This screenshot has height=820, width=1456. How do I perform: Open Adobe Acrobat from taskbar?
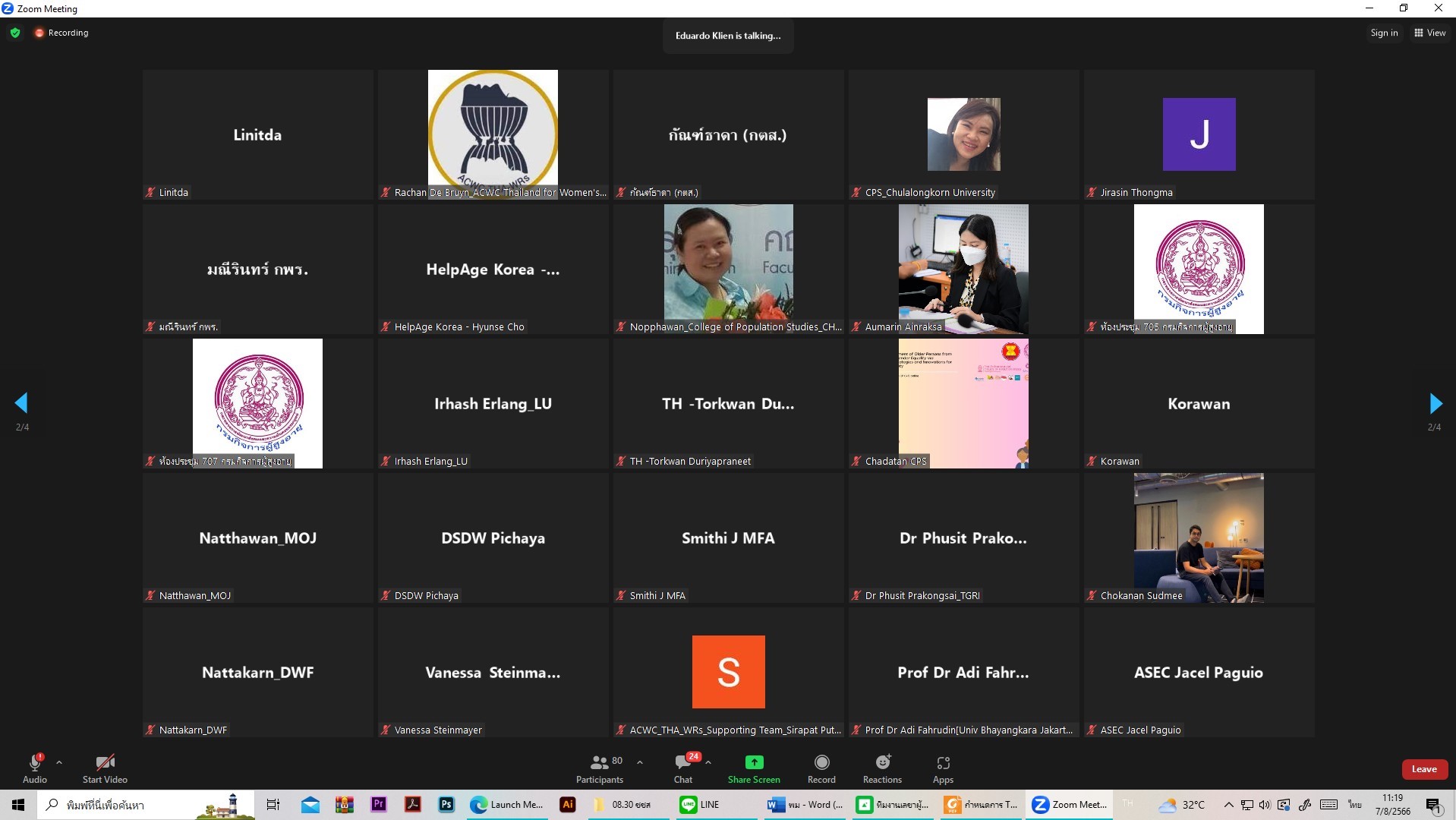click(413, 805)
